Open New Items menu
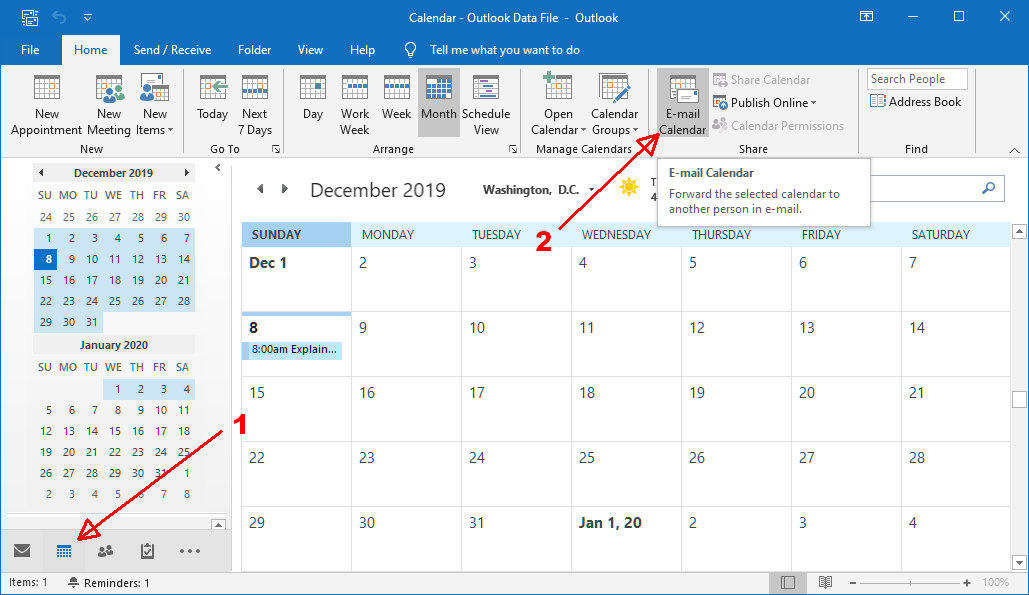This screenshot has height=595, width=1029. coord(154,105)
